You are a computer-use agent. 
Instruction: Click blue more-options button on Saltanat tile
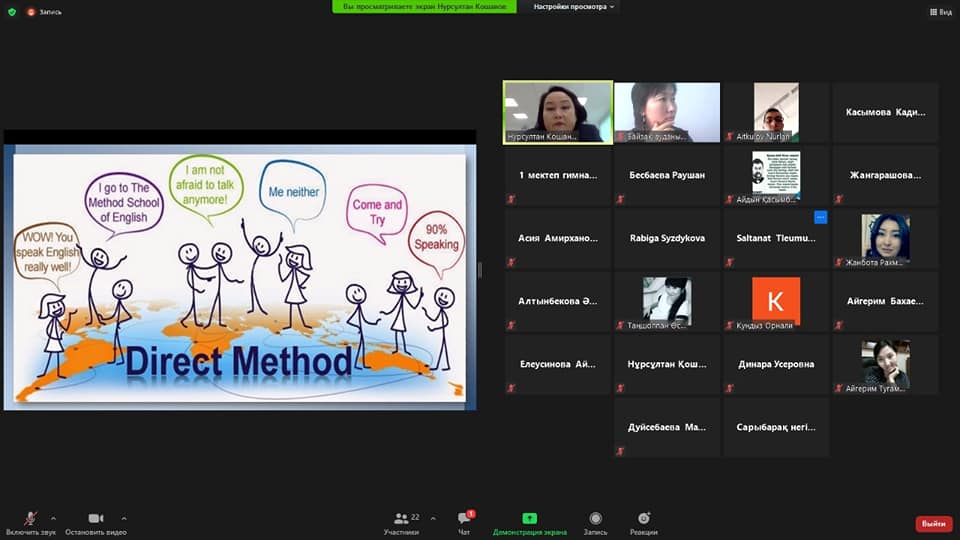pyautogui.click(x=820, y=217)
